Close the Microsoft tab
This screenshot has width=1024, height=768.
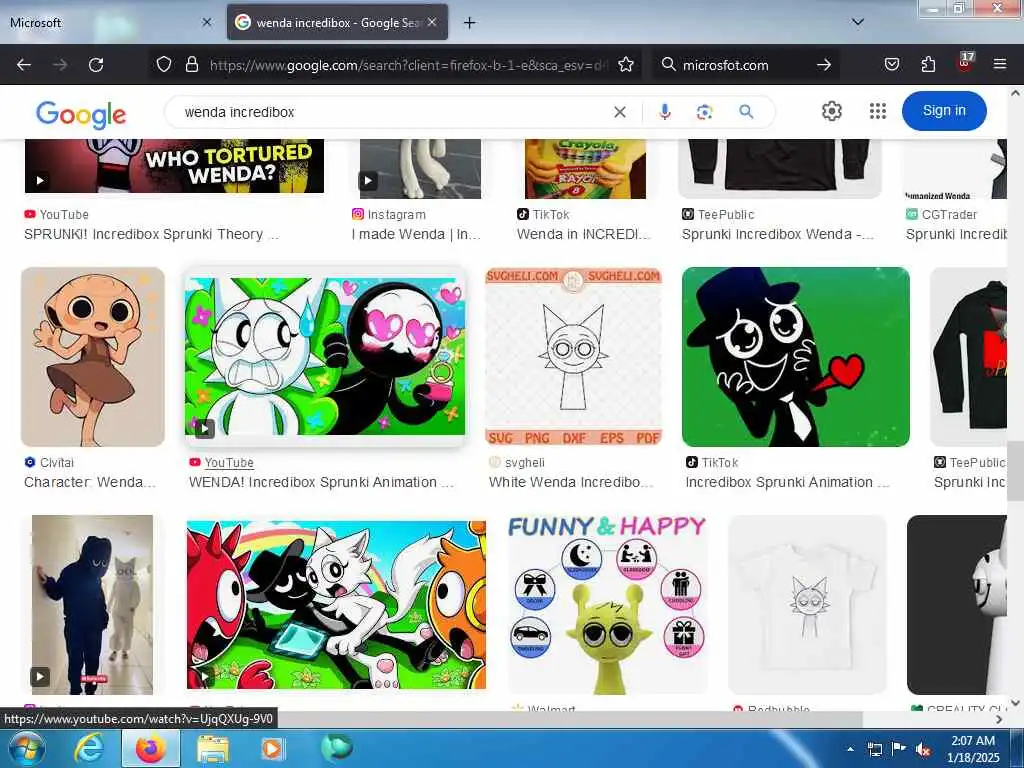207,22
